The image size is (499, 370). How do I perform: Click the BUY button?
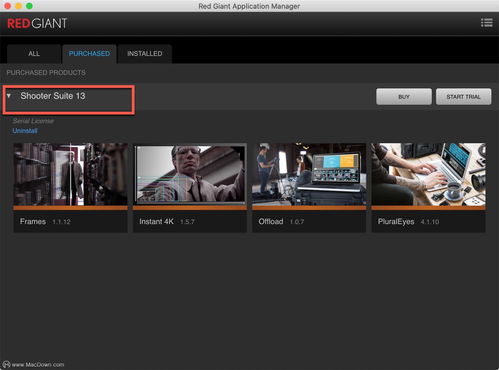pos(404,97)
